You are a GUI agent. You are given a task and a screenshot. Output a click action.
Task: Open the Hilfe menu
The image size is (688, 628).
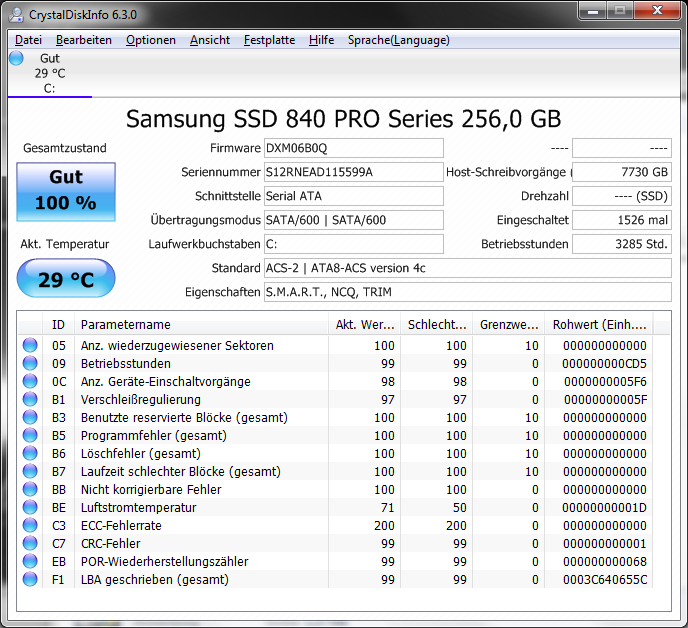tap(321, 40)
